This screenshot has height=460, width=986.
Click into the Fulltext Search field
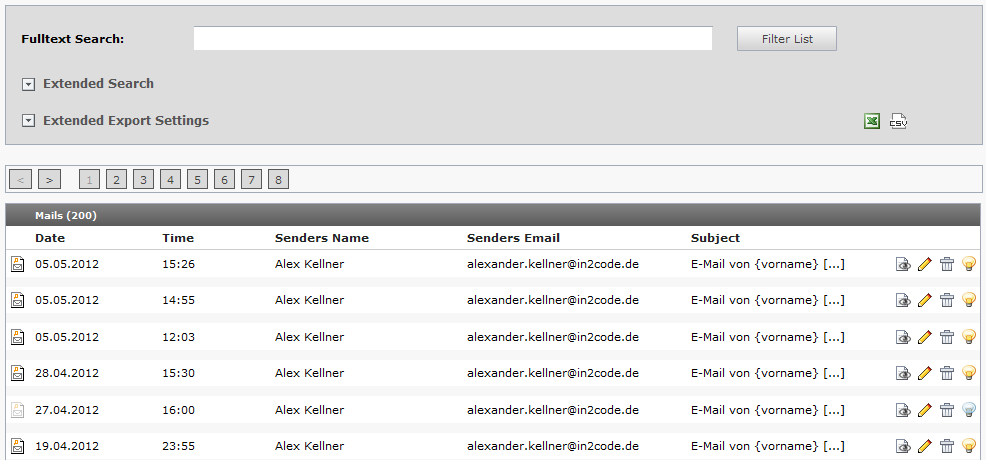pyautogui.click(x=452, y=39)
